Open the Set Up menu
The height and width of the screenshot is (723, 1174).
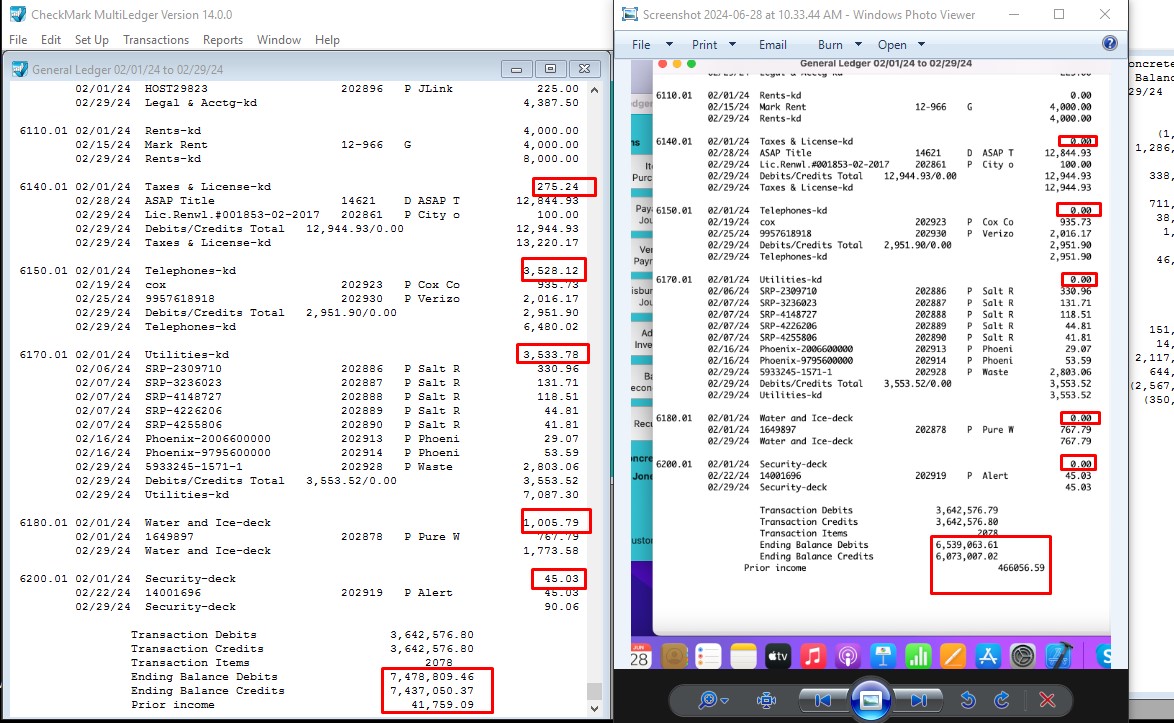pos(92,40)
